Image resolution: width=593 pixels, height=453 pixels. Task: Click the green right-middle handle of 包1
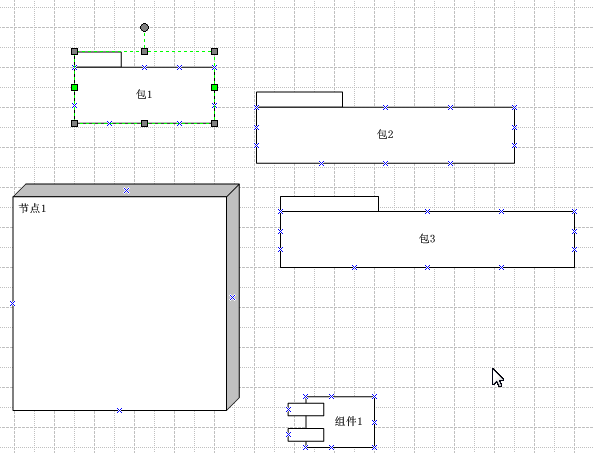(214, 88)
